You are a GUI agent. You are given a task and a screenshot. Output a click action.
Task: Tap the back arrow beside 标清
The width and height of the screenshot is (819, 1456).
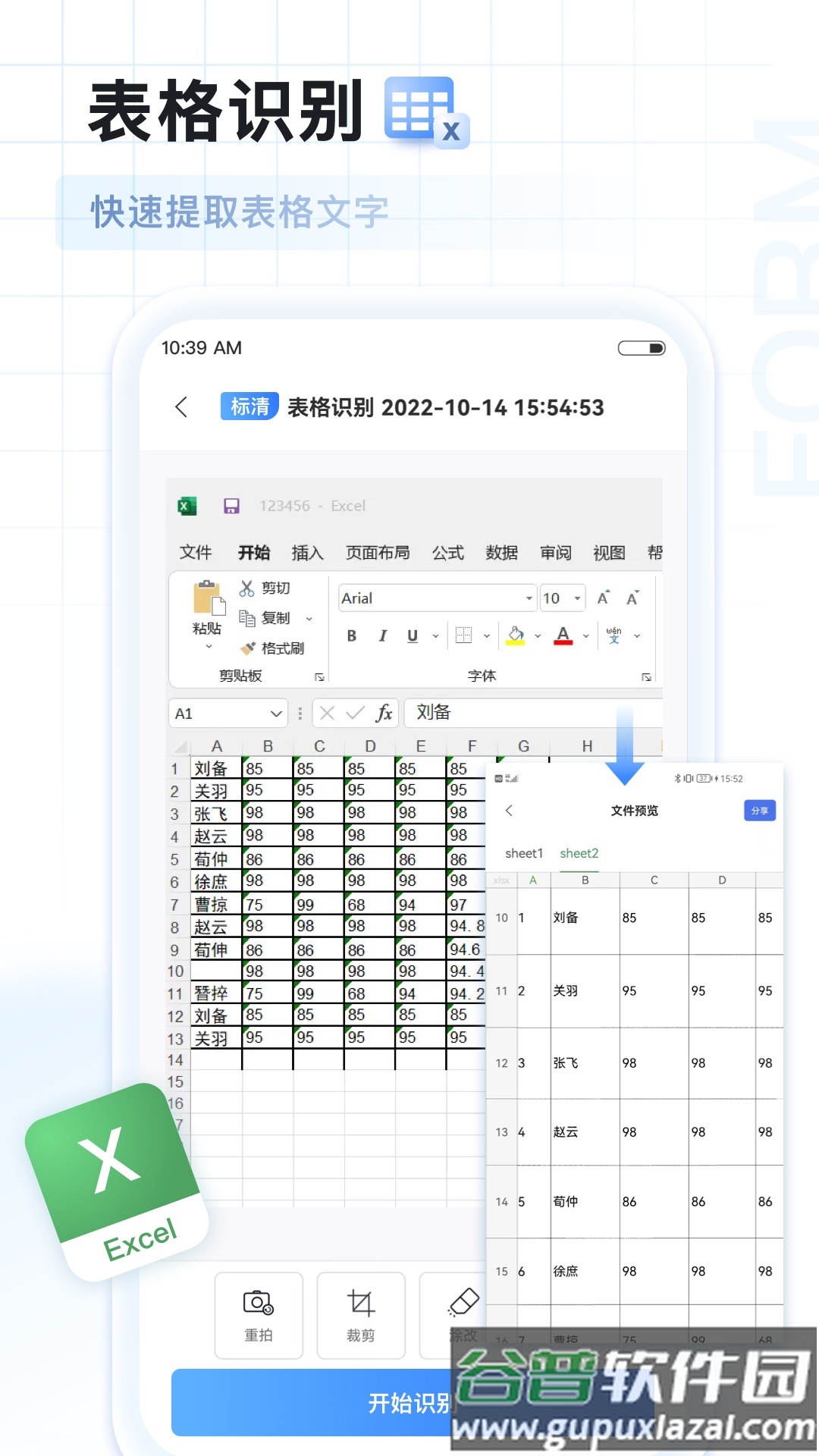tap(181, 407)
